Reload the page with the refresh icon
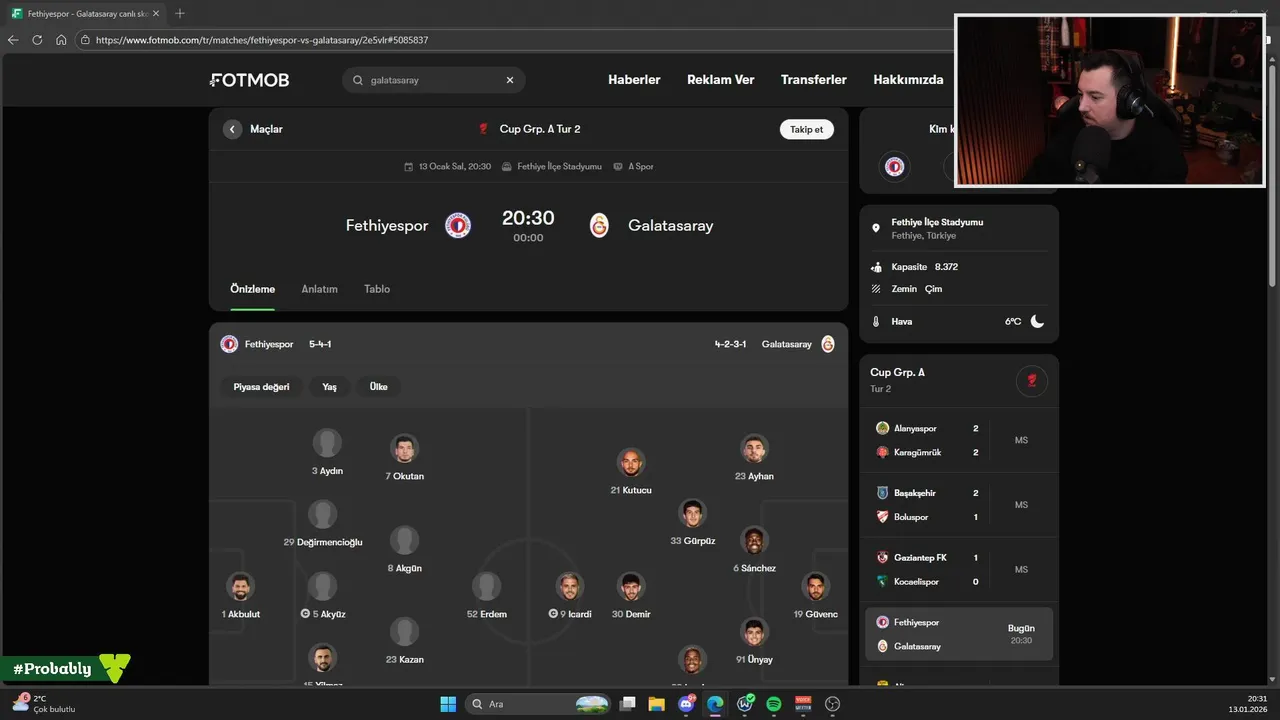 click(x=37, y=40)
